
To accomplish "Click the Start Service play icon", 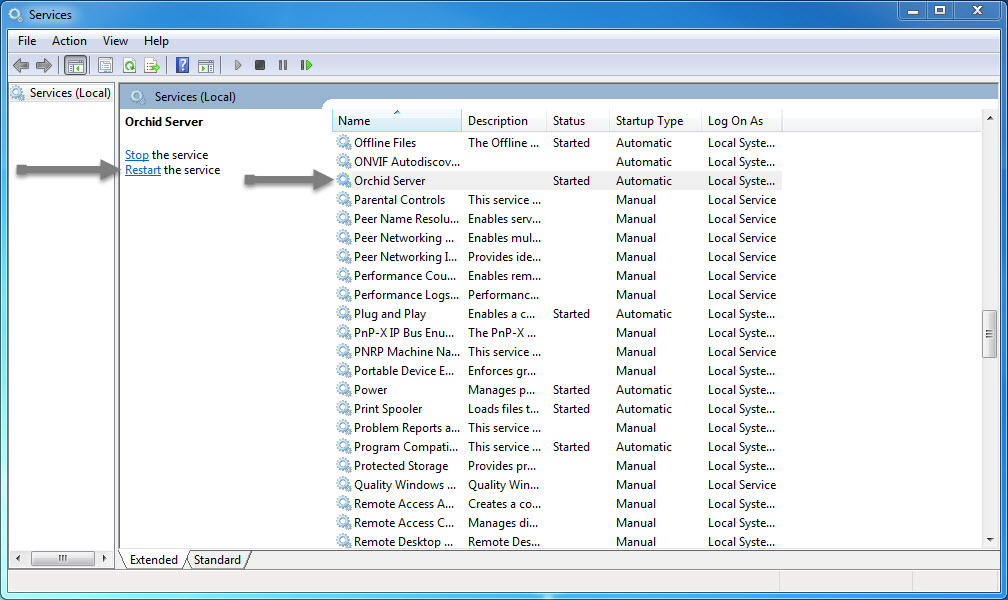I will 238,65.
